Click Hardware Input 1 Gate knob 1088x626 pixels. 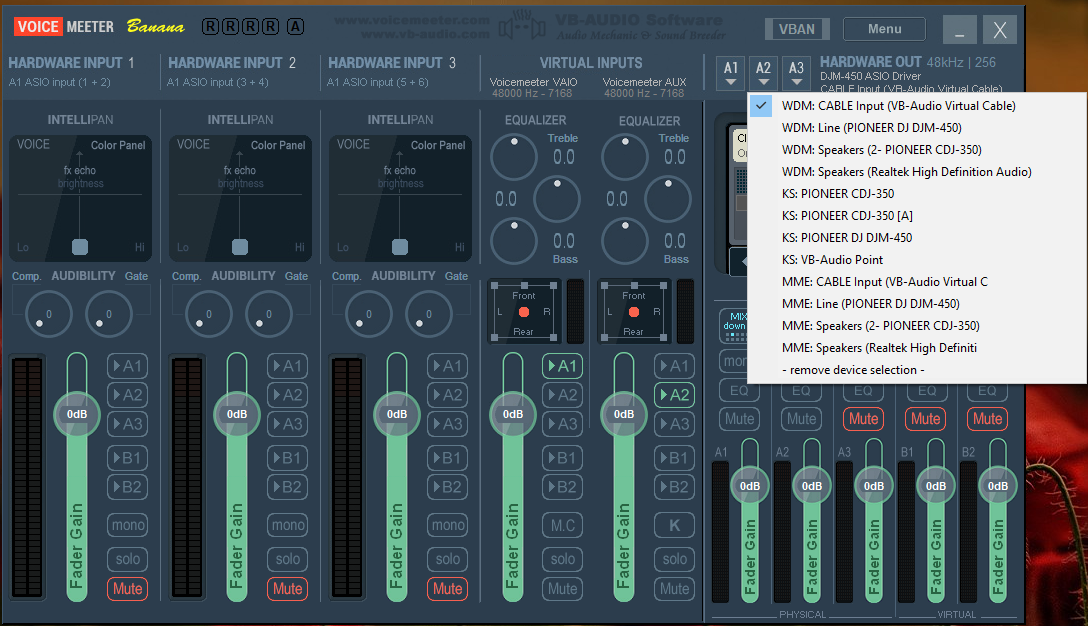[x=108, y=314]
